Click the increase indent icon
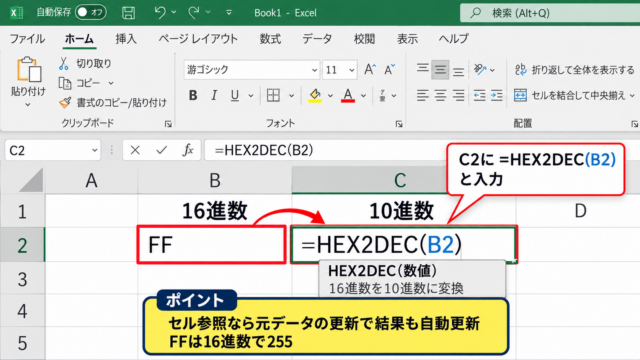640x360 pixels. pyautogui.click(x=497, y=96)
